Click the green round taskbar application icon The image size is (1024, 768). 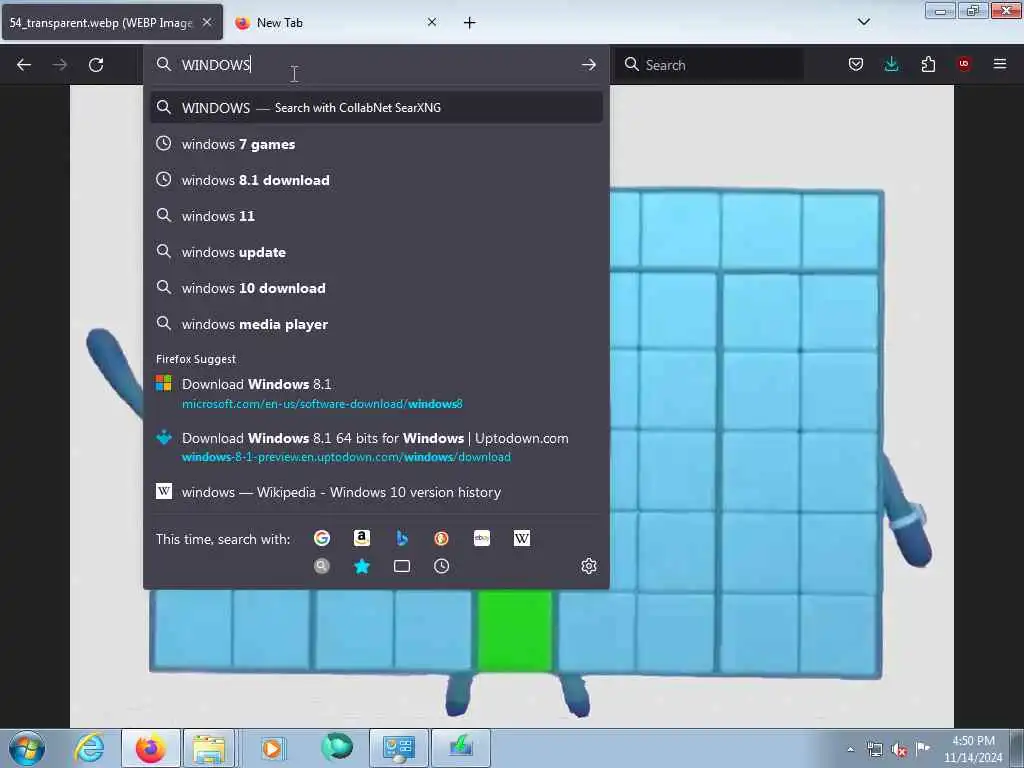click(337, 747)
